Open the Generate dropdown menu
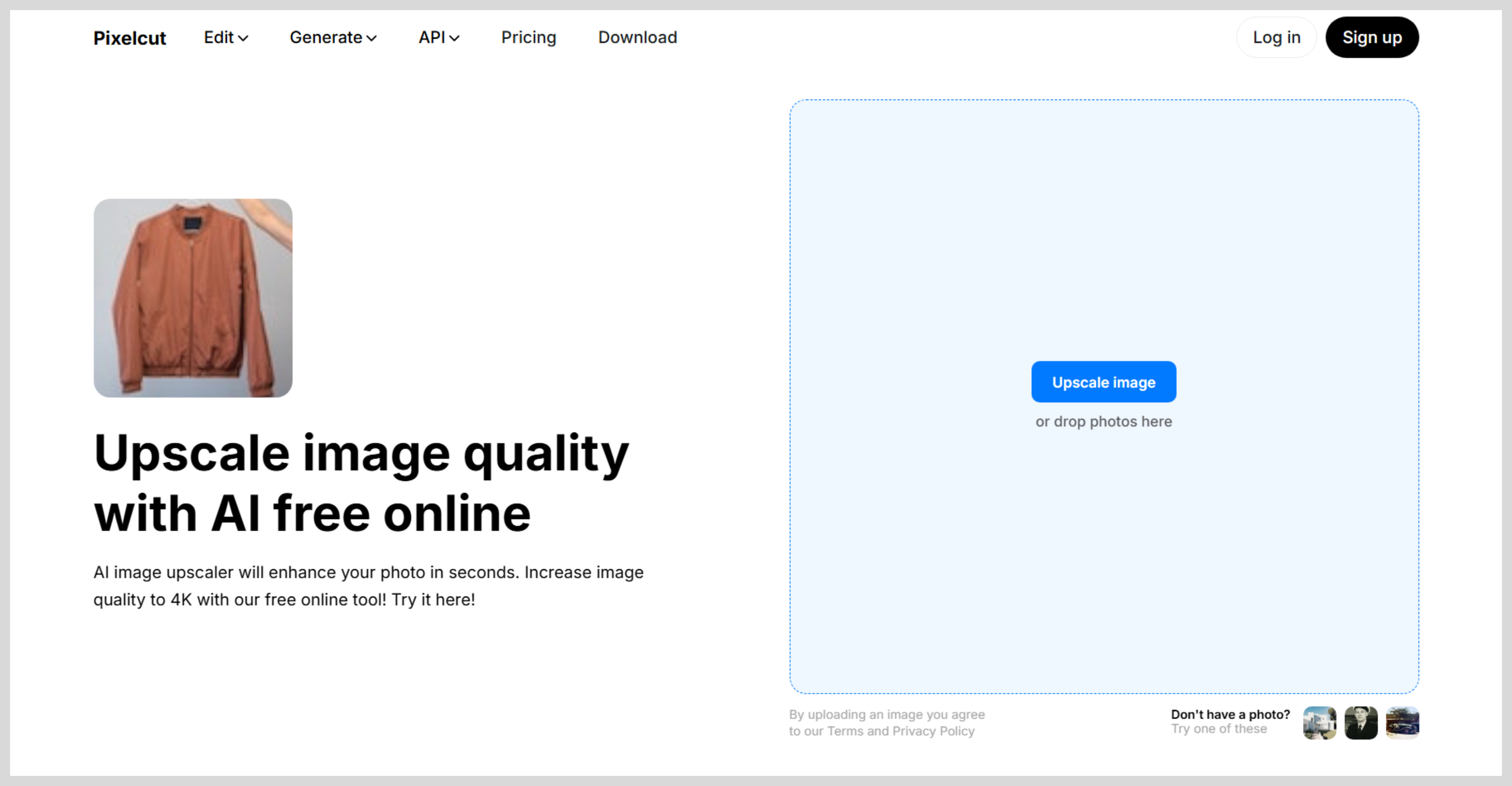Screen dimensions: 1512x786 333,37
